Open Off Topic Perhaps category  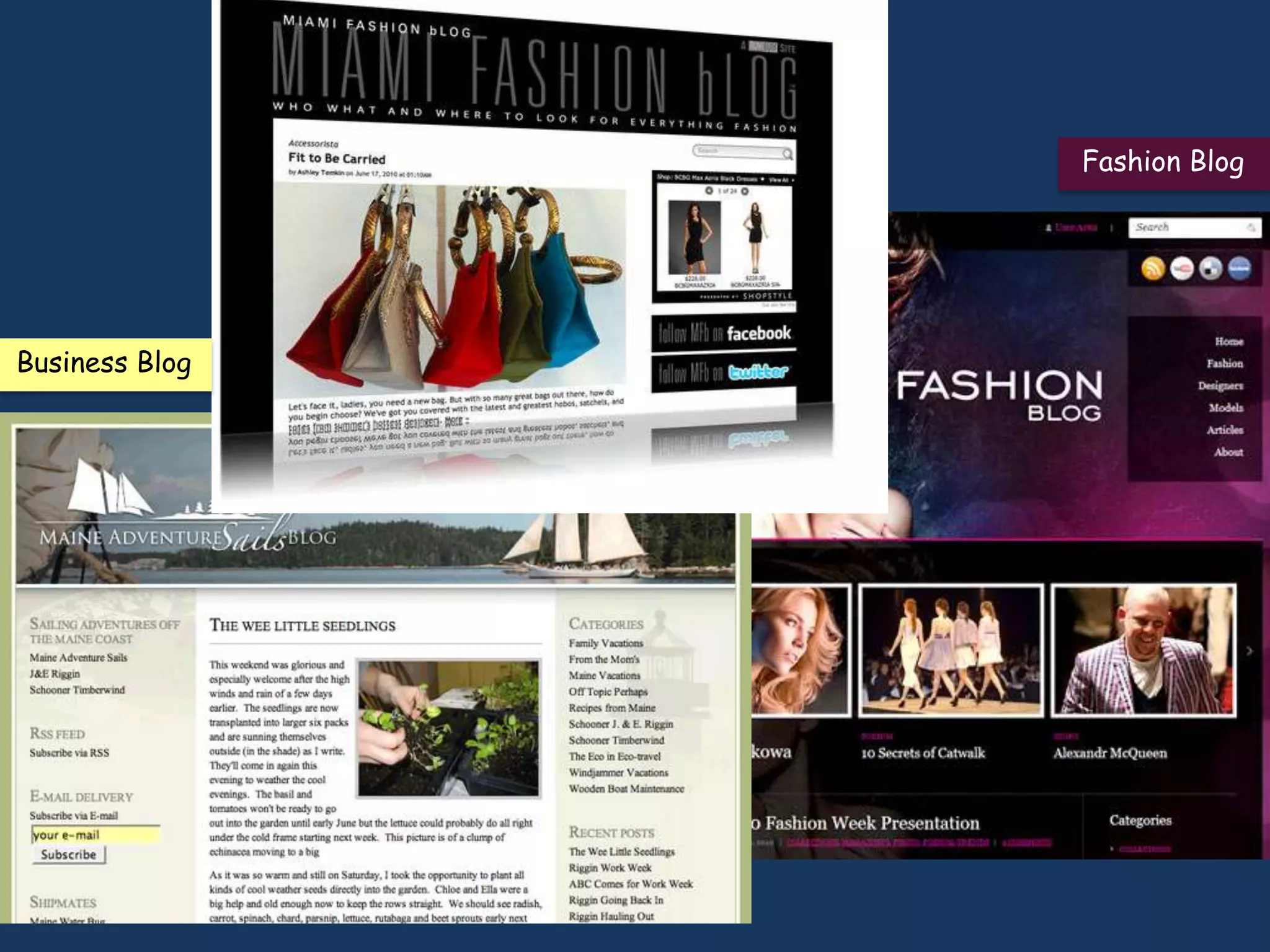point(608,692)
